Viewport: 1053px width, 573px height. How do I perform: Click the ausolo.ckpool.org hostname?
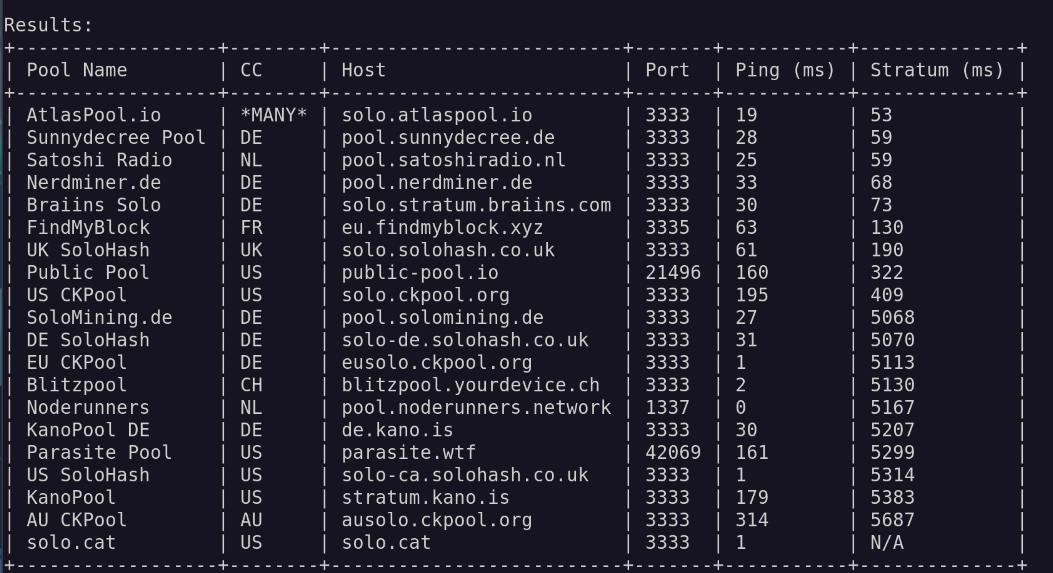[438, 520]
